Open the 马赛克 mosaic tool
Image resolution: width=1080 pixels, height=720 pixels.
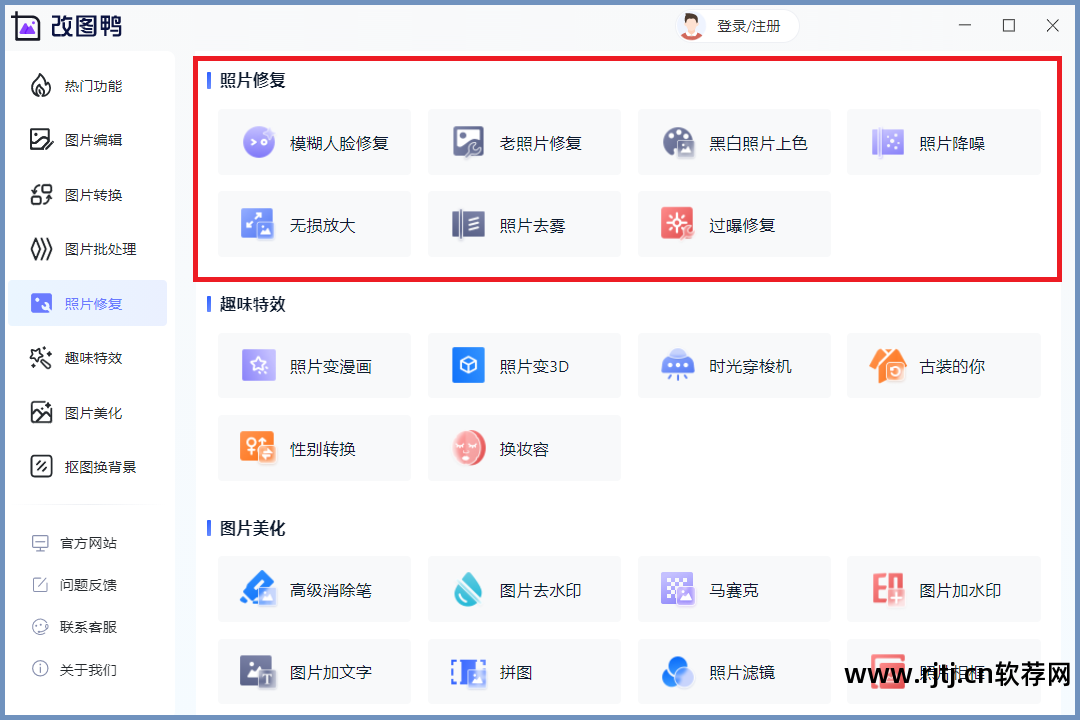734,589
